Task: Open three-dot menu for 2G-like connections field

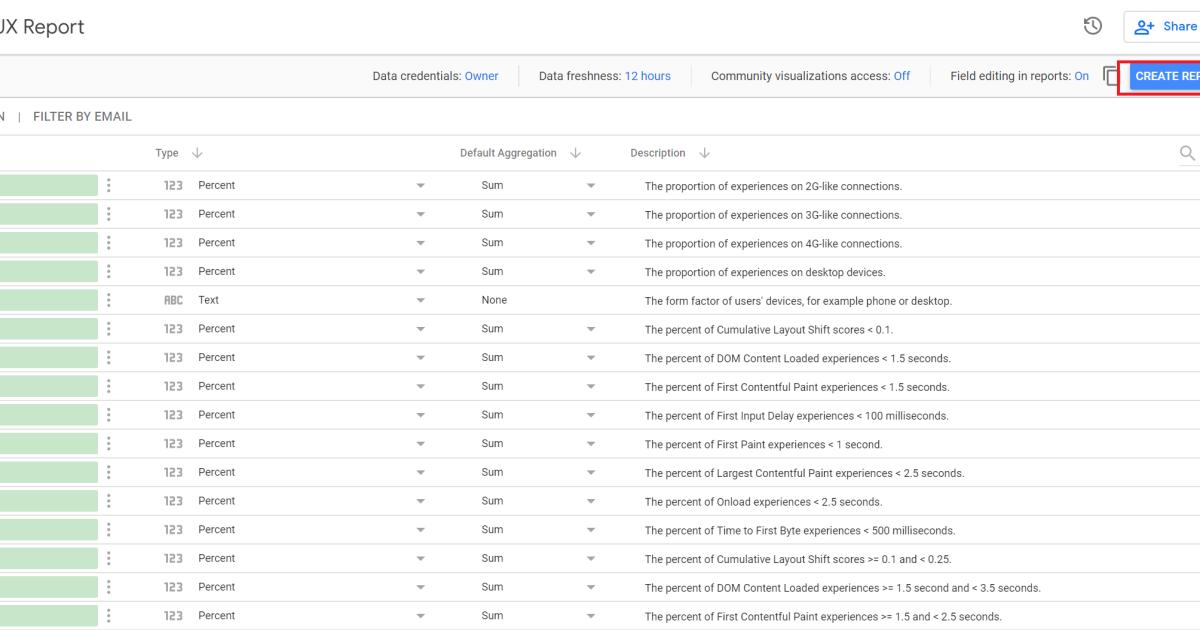Action: [x=108, y=185]
